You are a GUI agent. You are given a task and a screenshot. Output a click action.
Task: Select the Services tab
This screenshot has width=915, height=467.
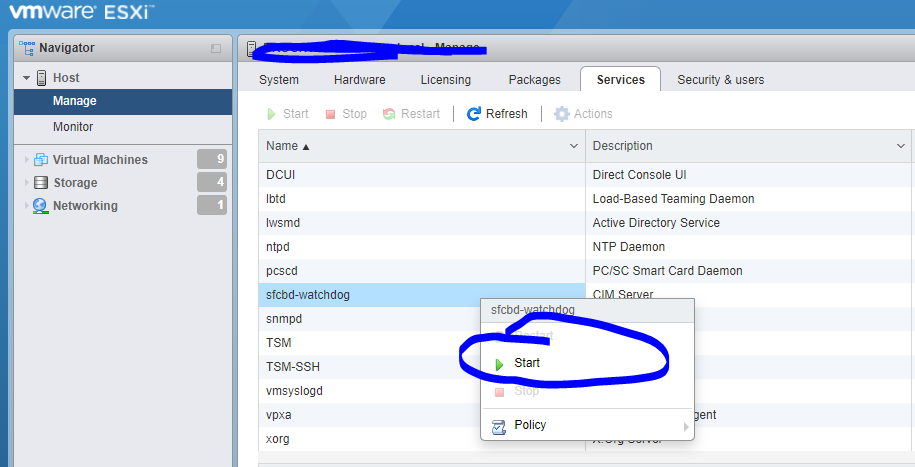tap(620, 80)
